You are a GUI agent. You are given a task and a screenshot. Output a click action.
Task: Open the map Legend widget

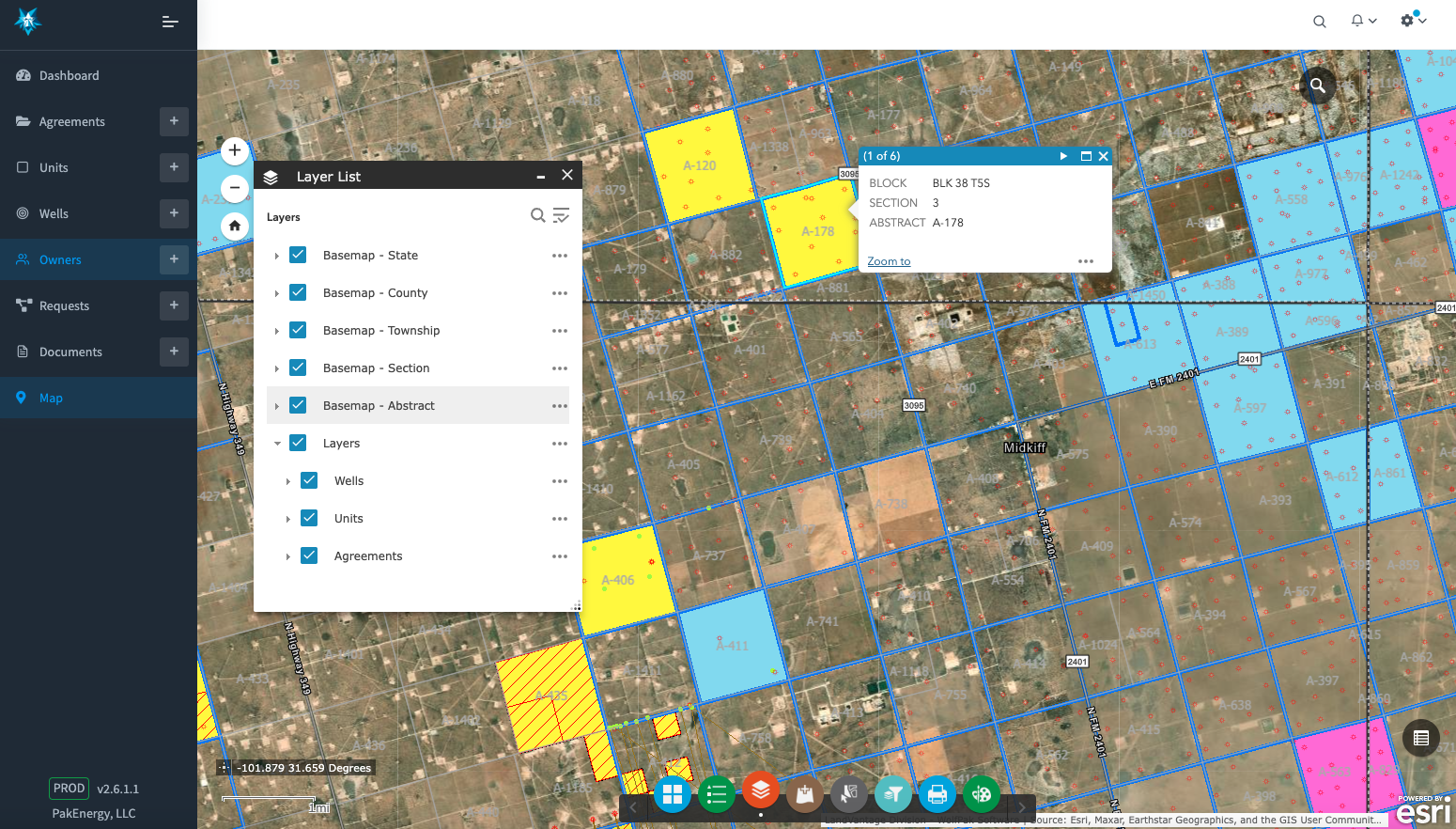click(x=717, y=794)
